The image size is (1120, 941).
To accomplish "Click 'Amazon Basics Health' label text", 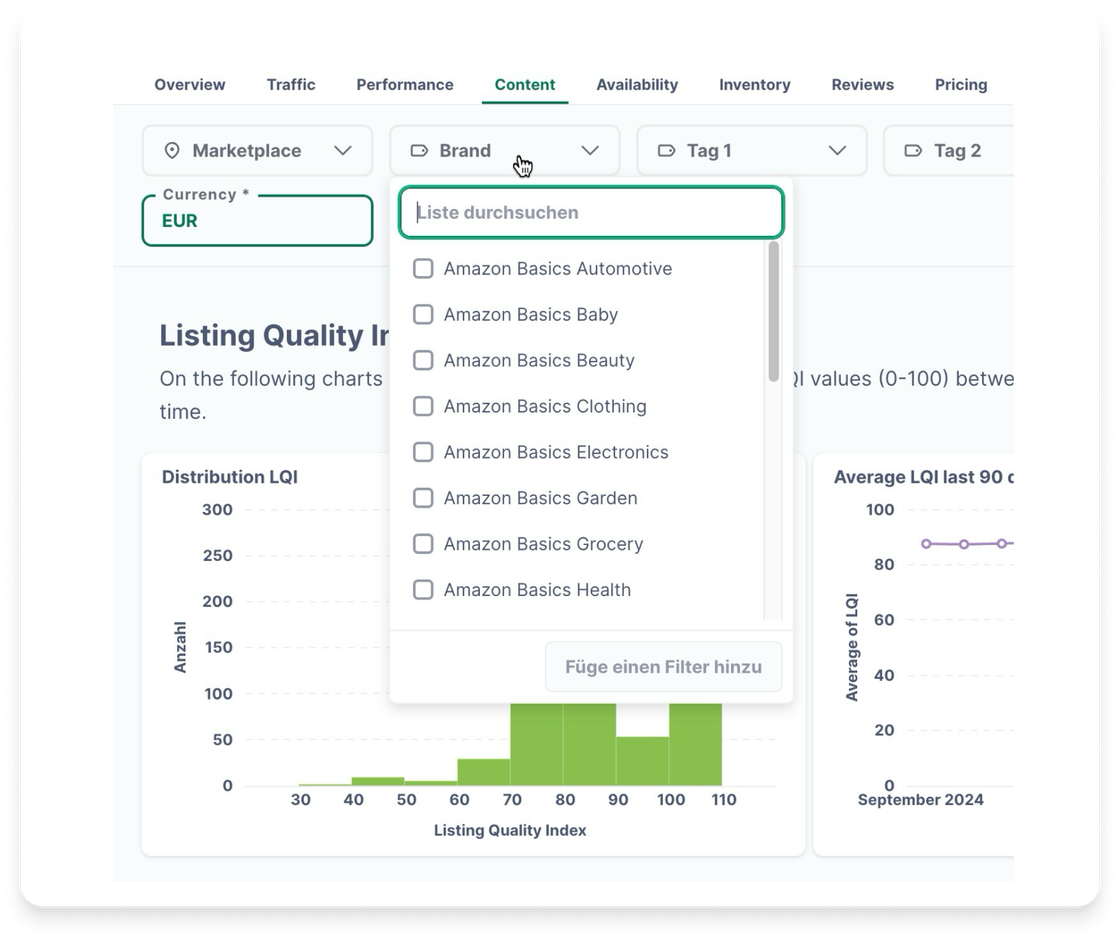I will tap(537, 589).
